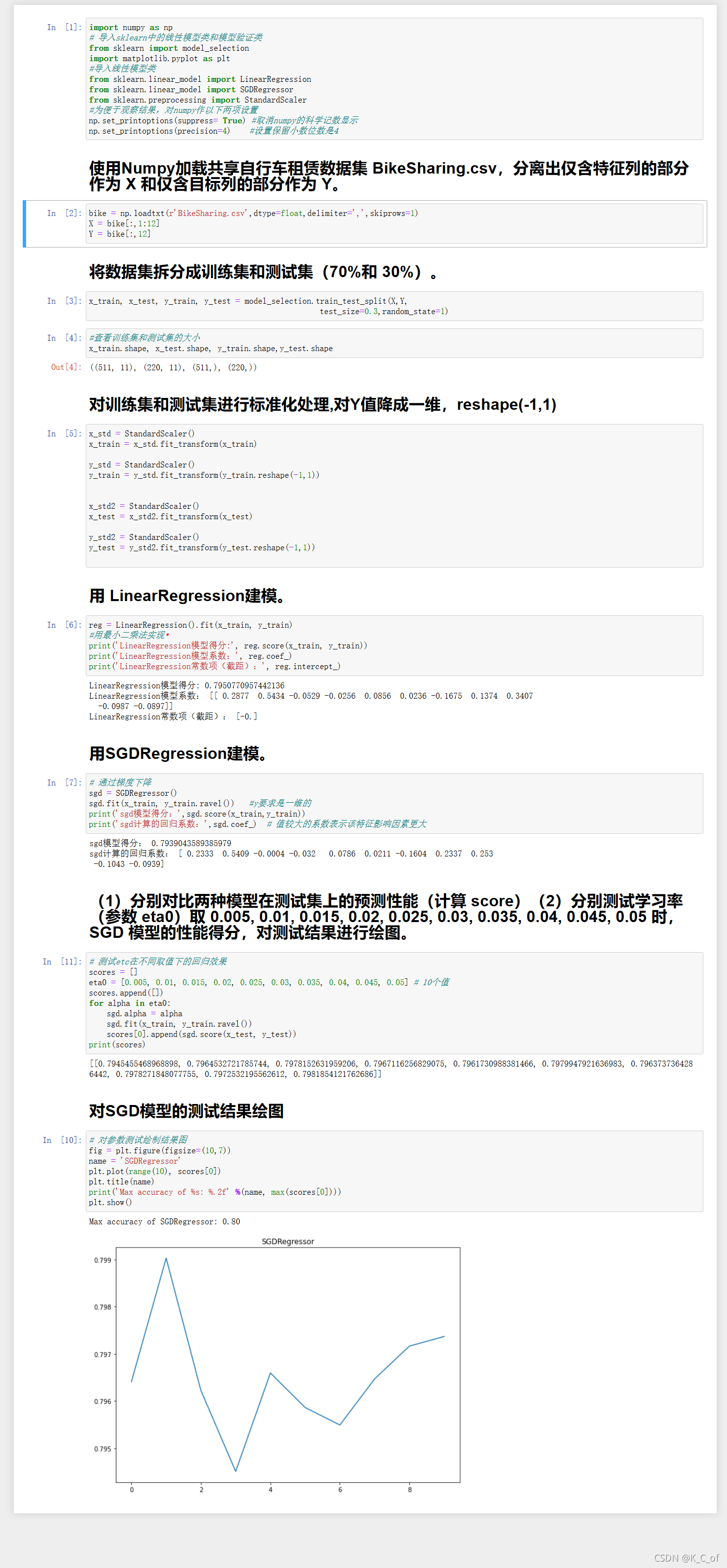Click the 'LinearRegression模型得分' output line
Viewport: 727px width, 1568px height.
tap(187, 685)
